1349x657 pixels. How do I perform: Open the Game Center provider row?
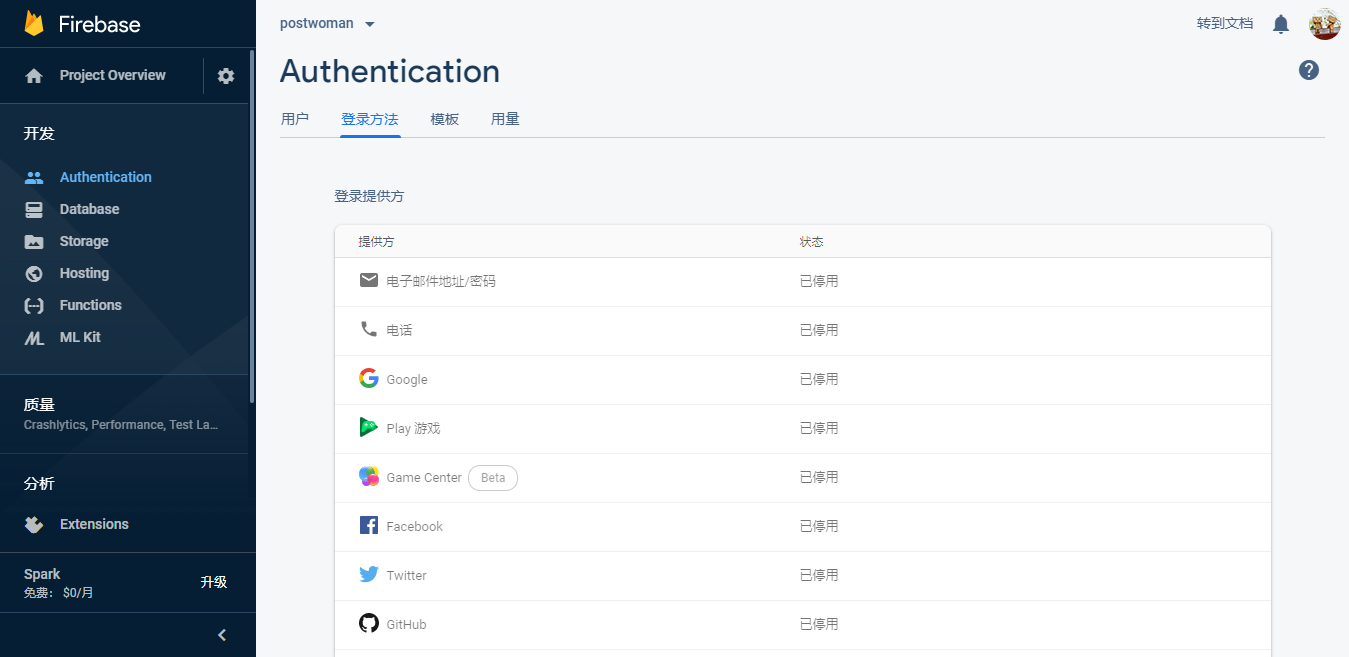(803, 477)
